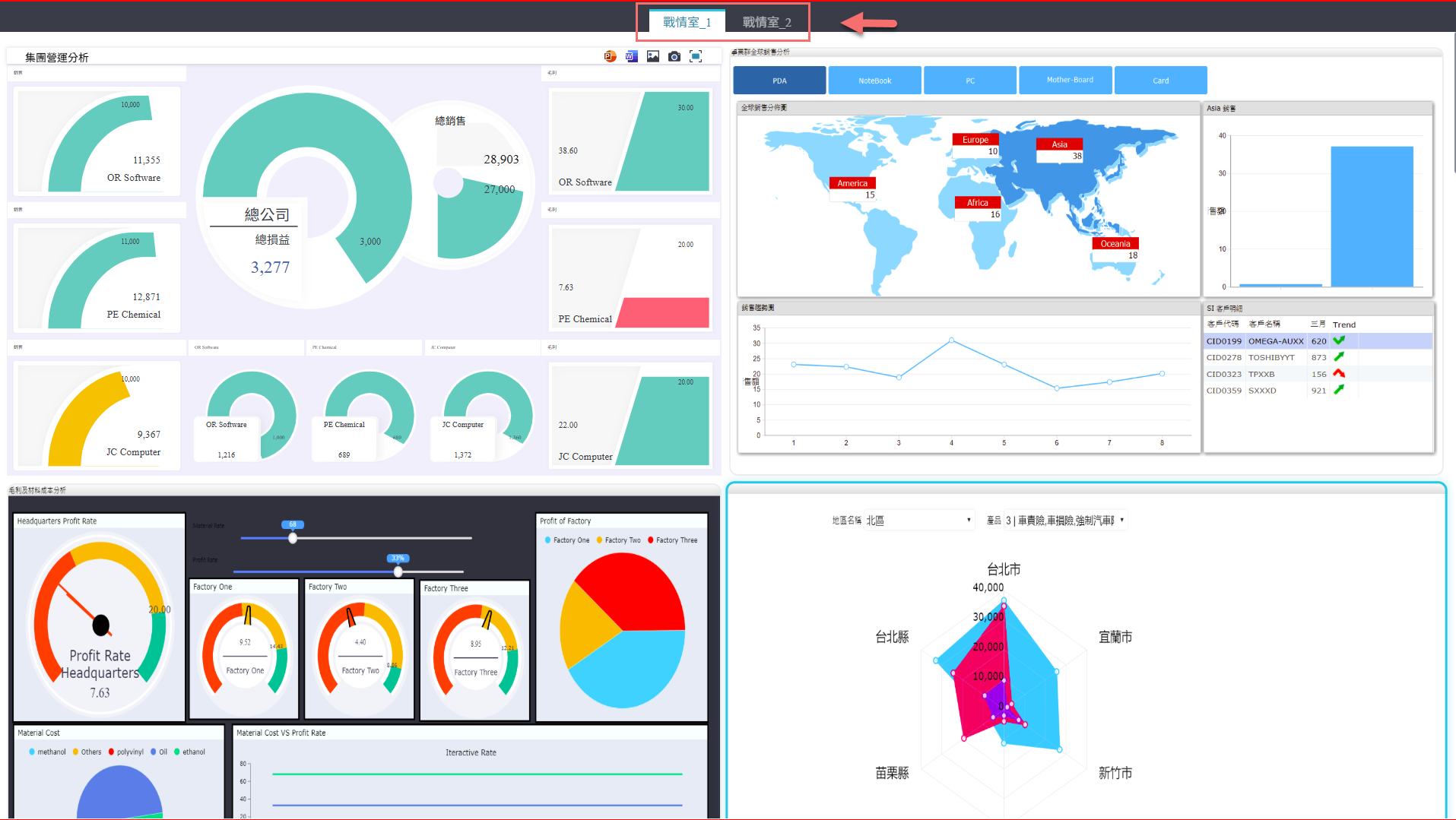Click the fullscreen view icon

click(x=695, y=56)
